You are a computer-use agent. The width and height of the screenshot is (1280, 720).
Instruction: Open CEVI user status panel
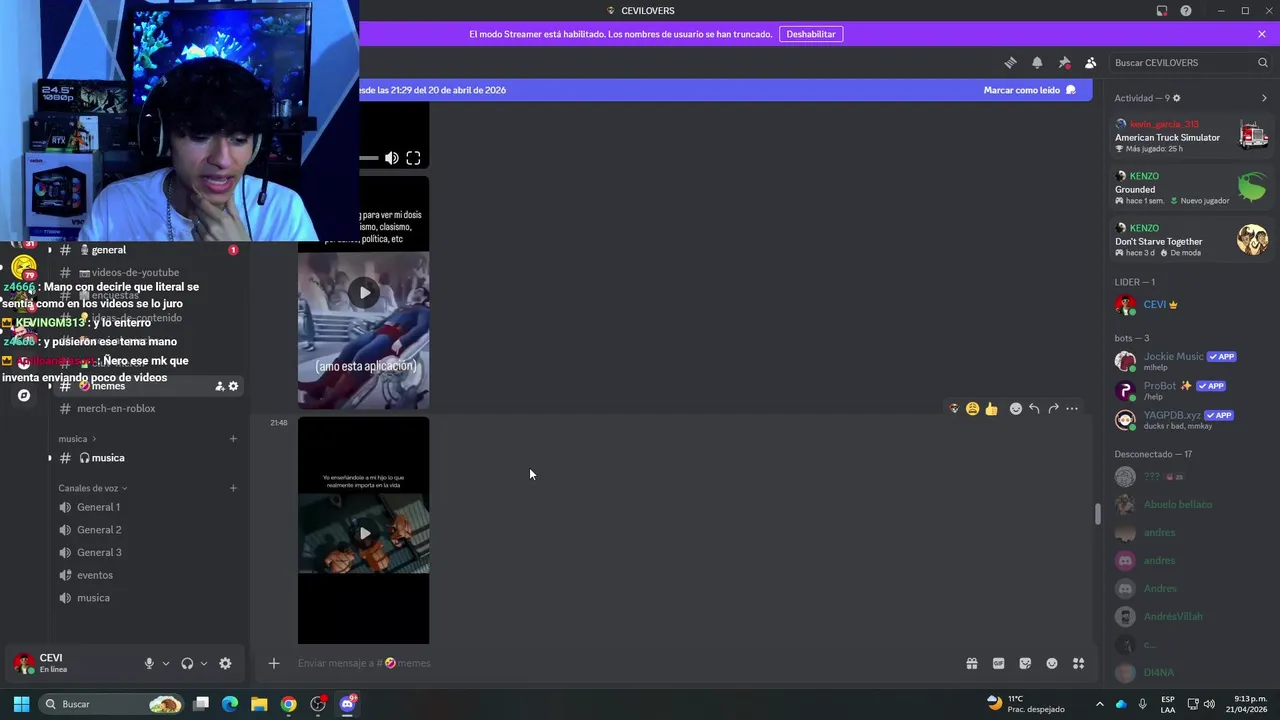point(70,663)
